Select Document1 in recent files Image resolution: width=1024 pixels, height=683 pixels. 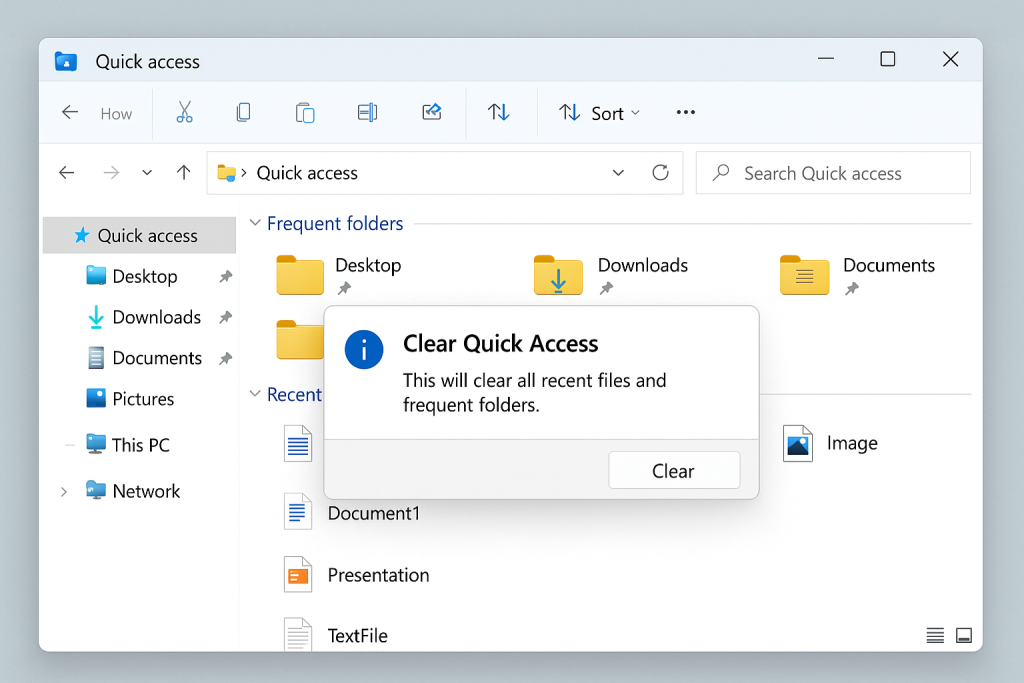(x=353, y=513)
